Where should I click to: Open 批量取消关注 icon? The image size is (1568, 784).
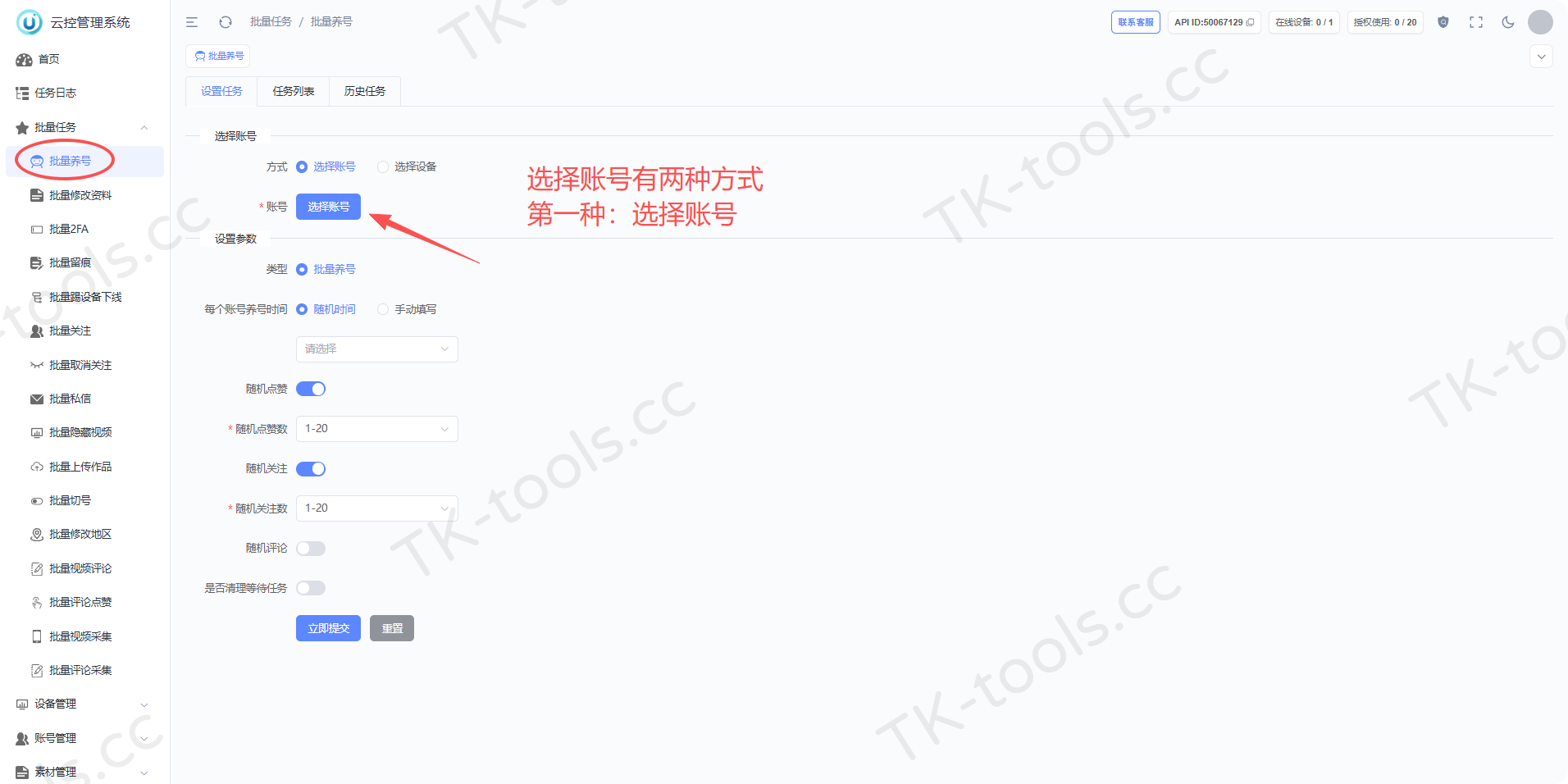click(37, 365)
